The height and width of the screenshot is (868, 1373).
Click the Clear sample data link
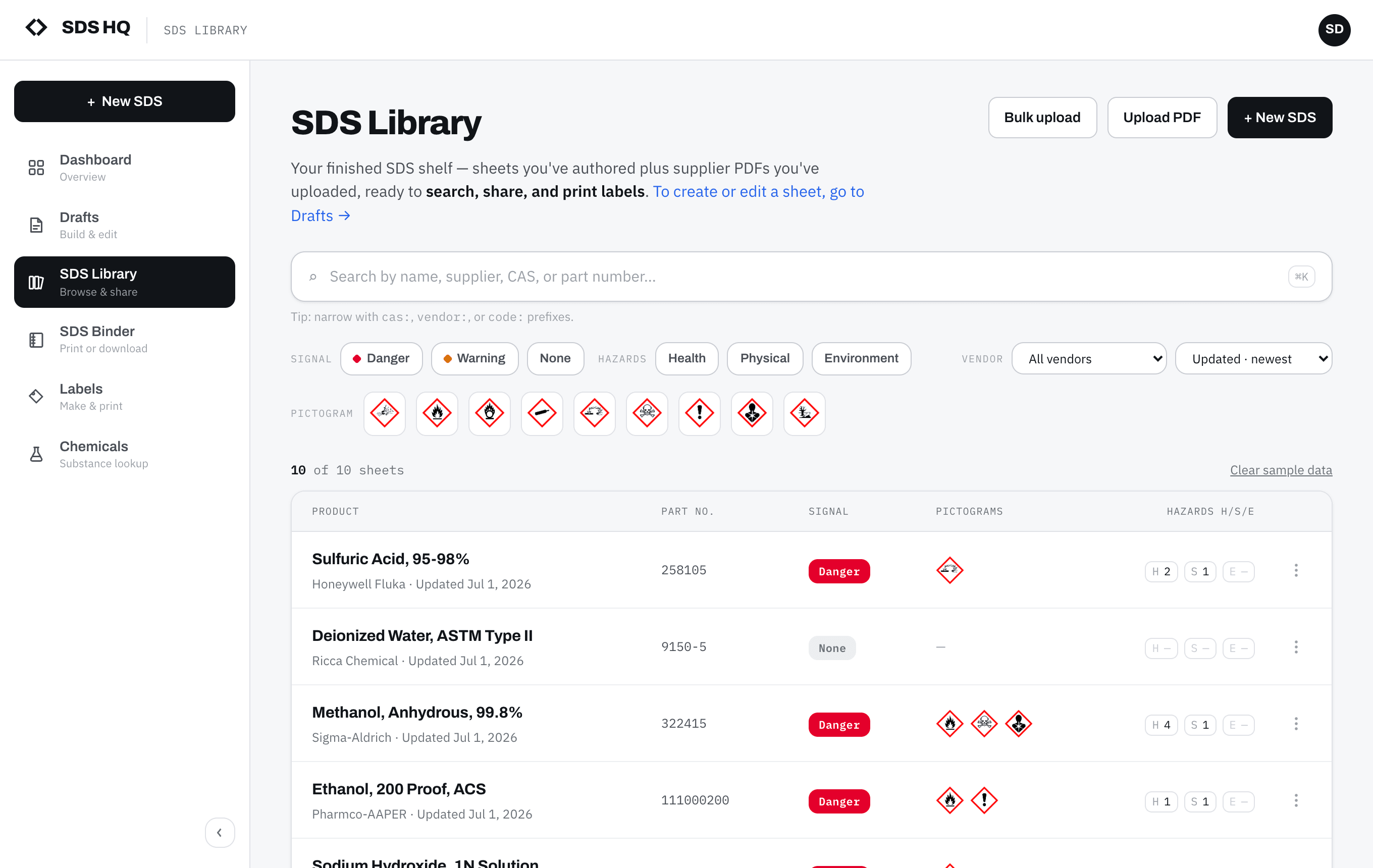tap(1281, 470)
